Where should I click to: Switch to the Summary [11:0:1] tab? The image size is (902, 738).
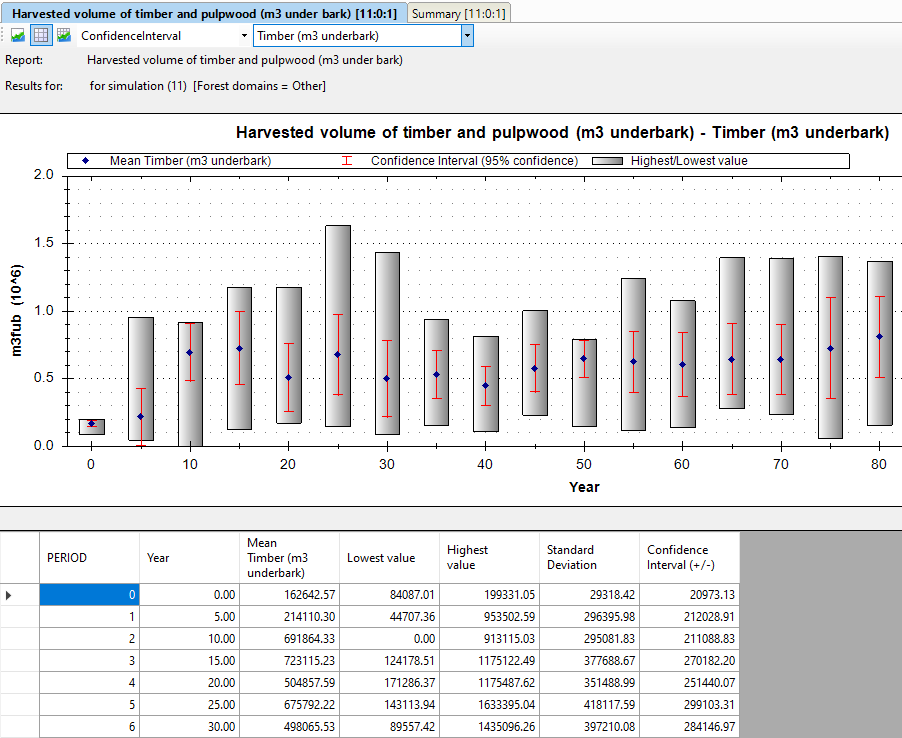coord(458,13)
